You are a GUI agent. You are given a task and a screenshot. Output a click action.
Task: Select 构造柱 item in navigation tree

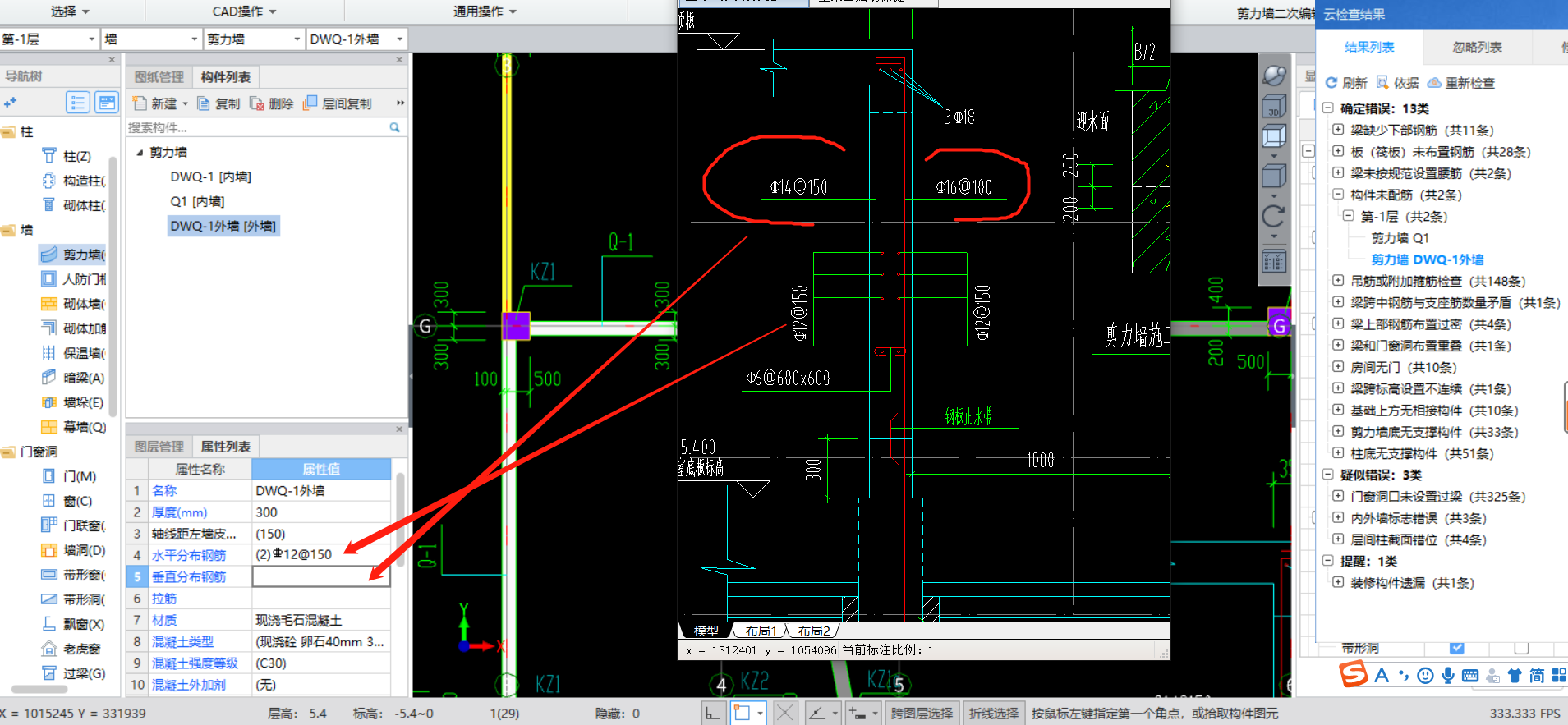tap(74, 181)
